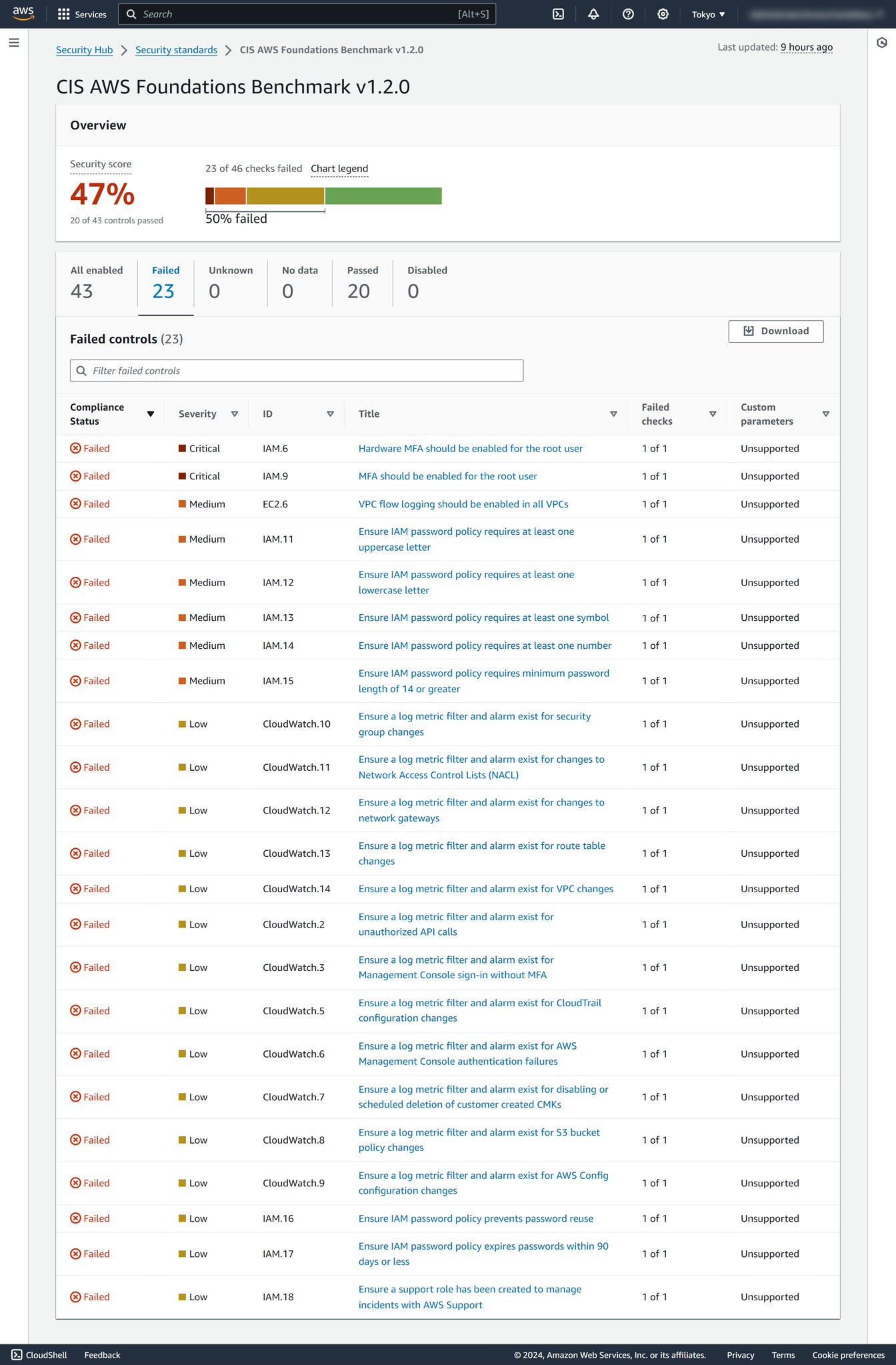The width and height of the screenshot is (896, 1365).
Task: Switch to the Passed controls tab
Action: 362,283
